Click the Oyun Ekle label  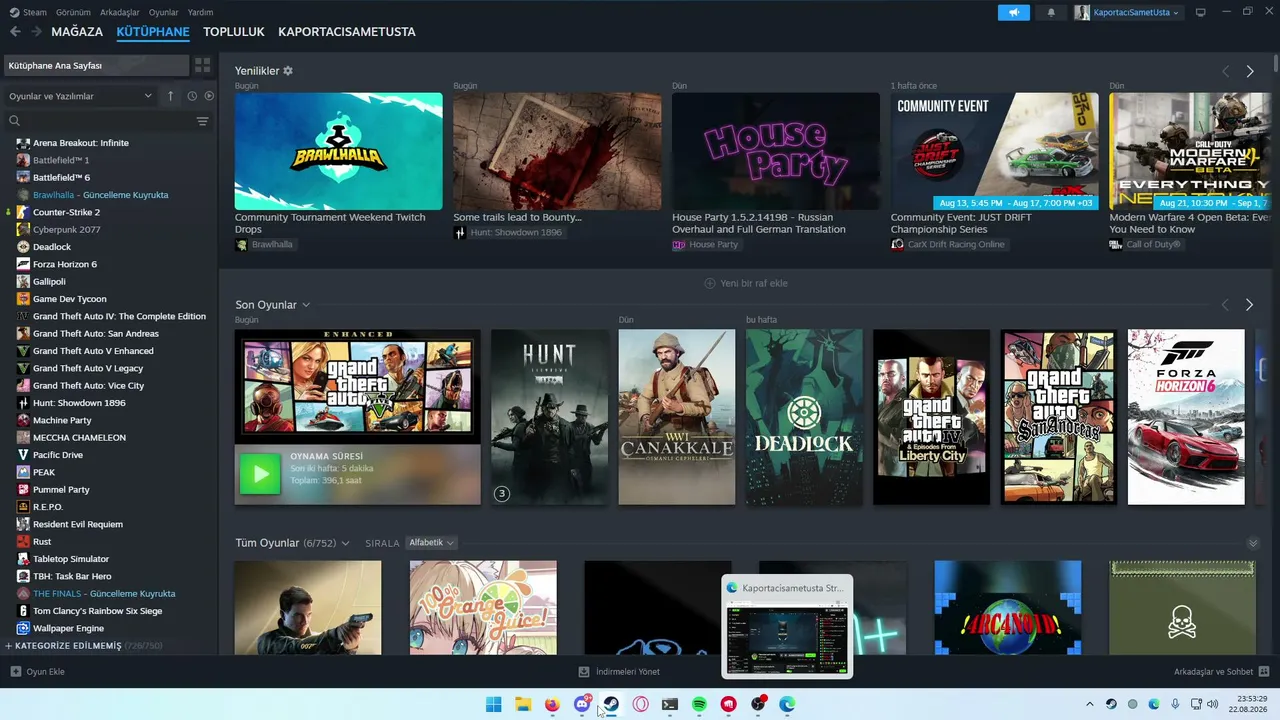(46, 672)
